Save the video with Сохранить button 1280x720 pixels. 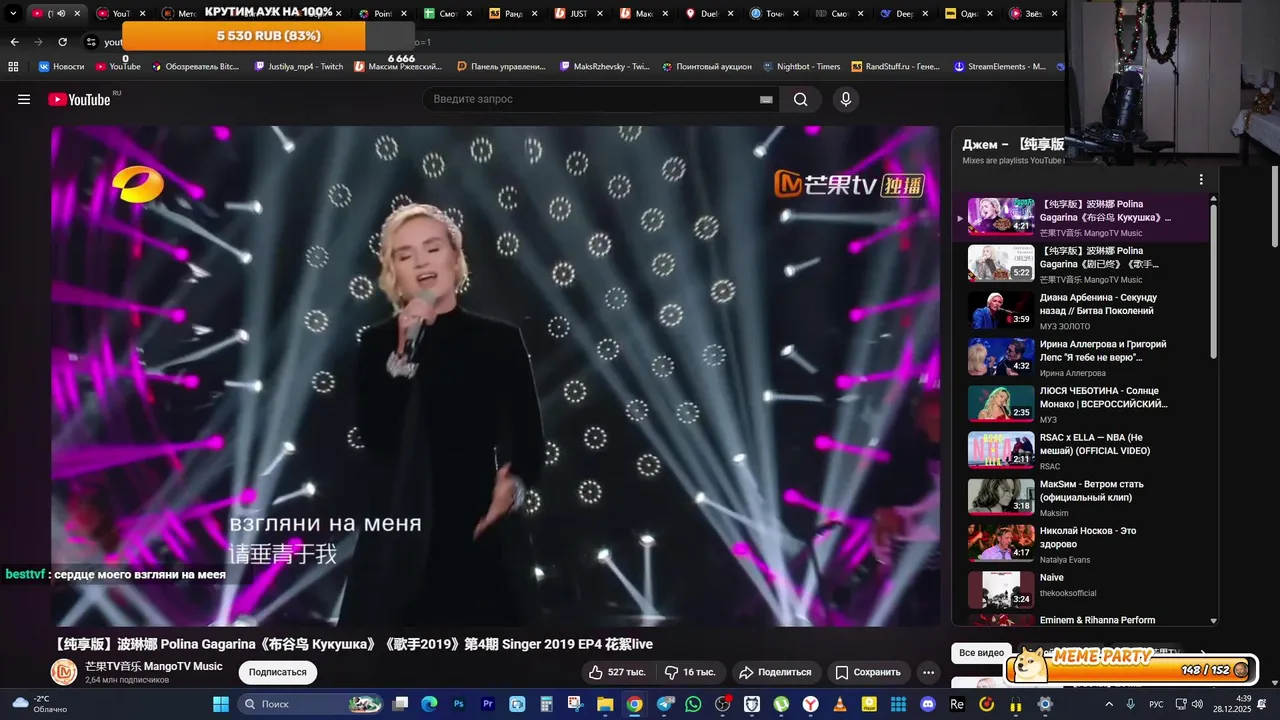[867, 672]
